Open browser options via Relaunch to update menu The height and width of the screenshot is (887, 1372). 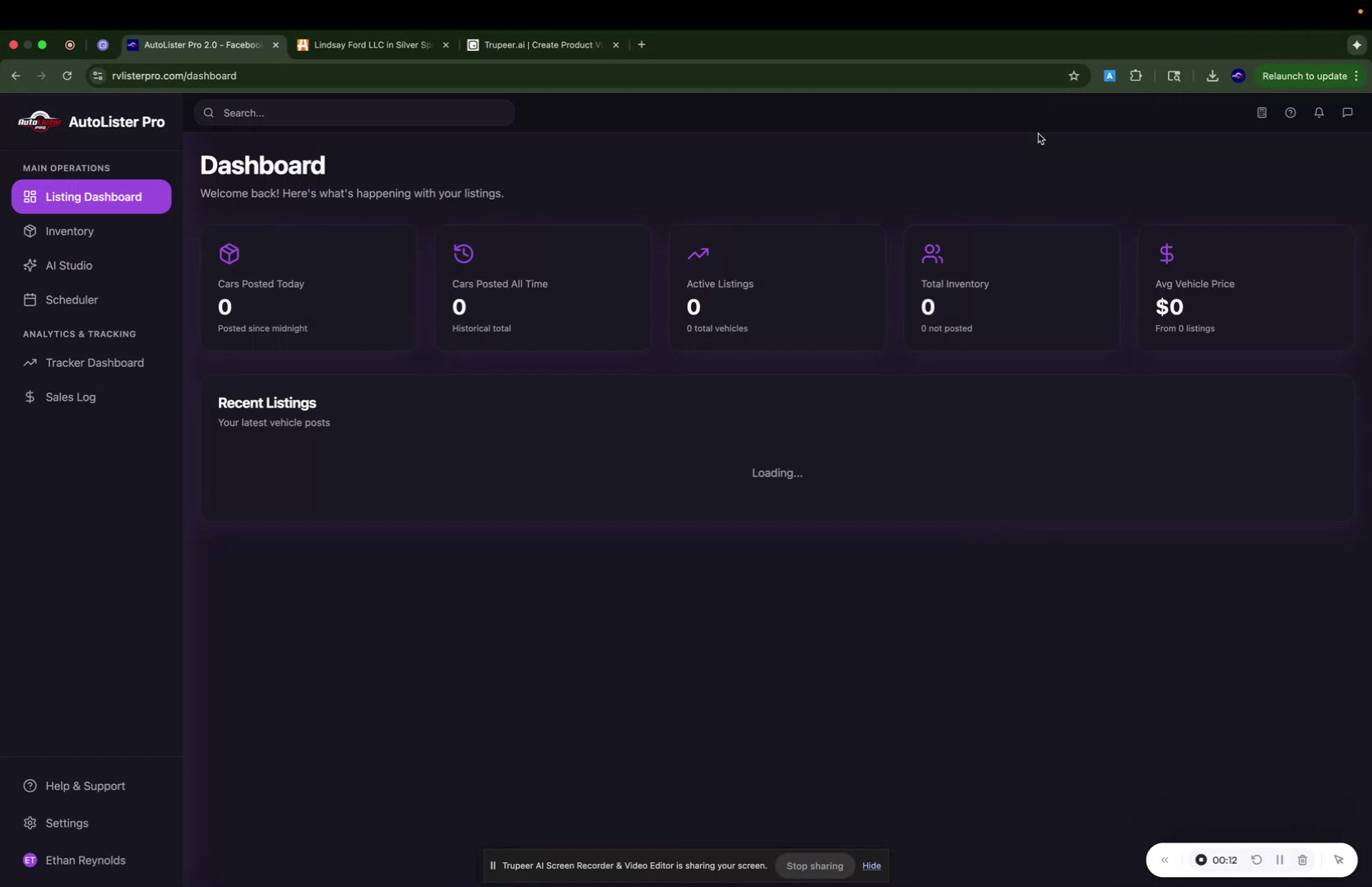(x=1357, y=76)
